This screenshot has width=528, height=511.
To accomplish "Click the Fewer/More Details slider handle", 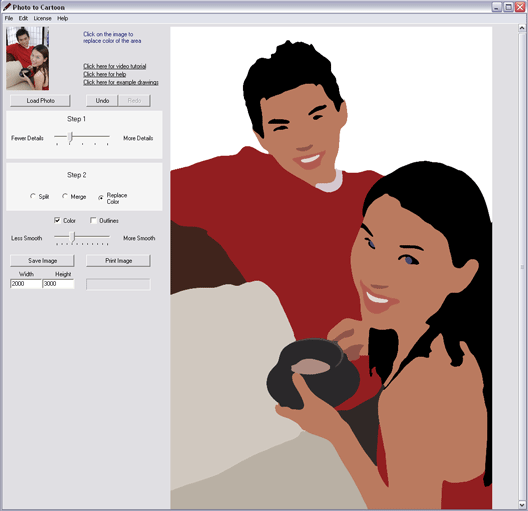I will (x=71, y=137).
